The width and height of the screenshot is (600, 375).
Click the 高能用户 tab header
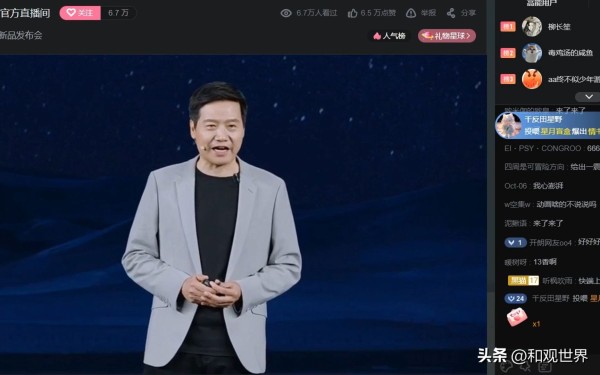(542, 3)
